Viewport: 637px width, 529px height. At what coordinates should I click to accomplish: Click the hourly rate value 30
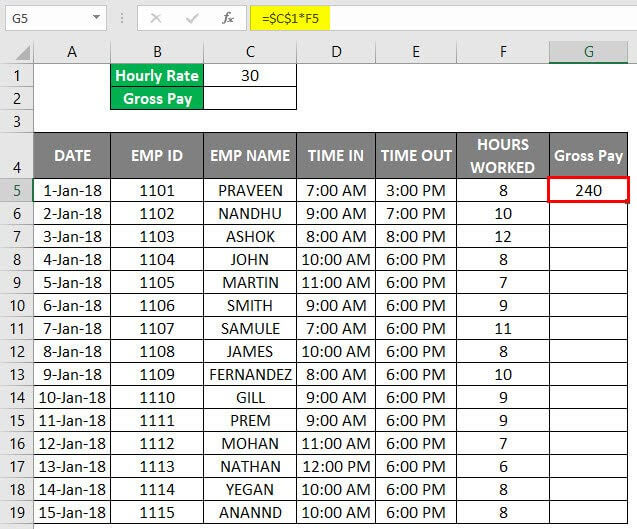pos(250,75)
